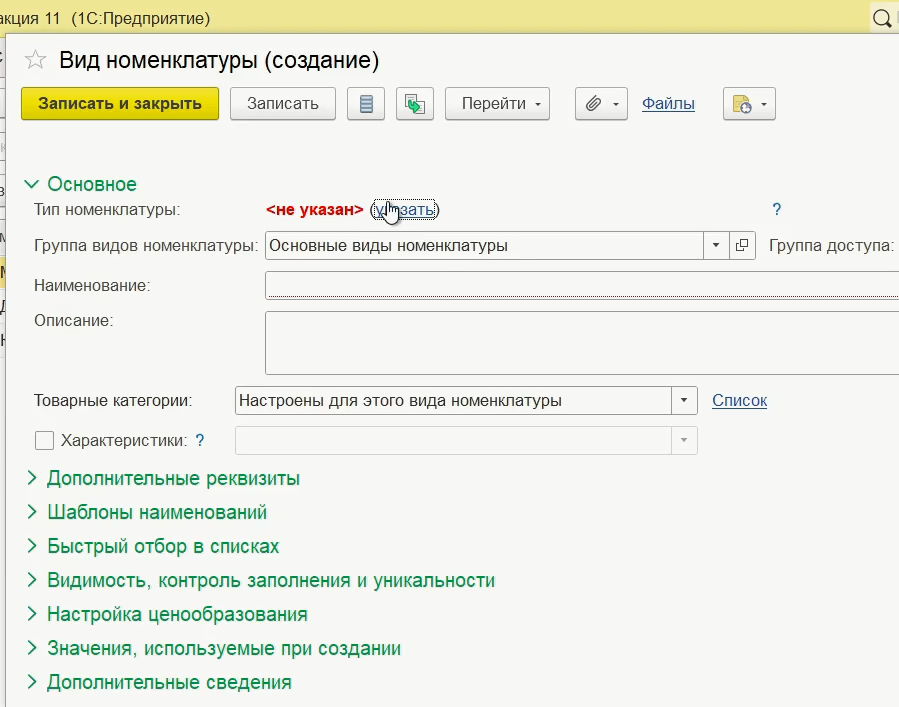Screen dimensions: 899x707
Task: Open the create-based-on document icon dropdown
Action: pyautogui.click(x=749, y=104)
